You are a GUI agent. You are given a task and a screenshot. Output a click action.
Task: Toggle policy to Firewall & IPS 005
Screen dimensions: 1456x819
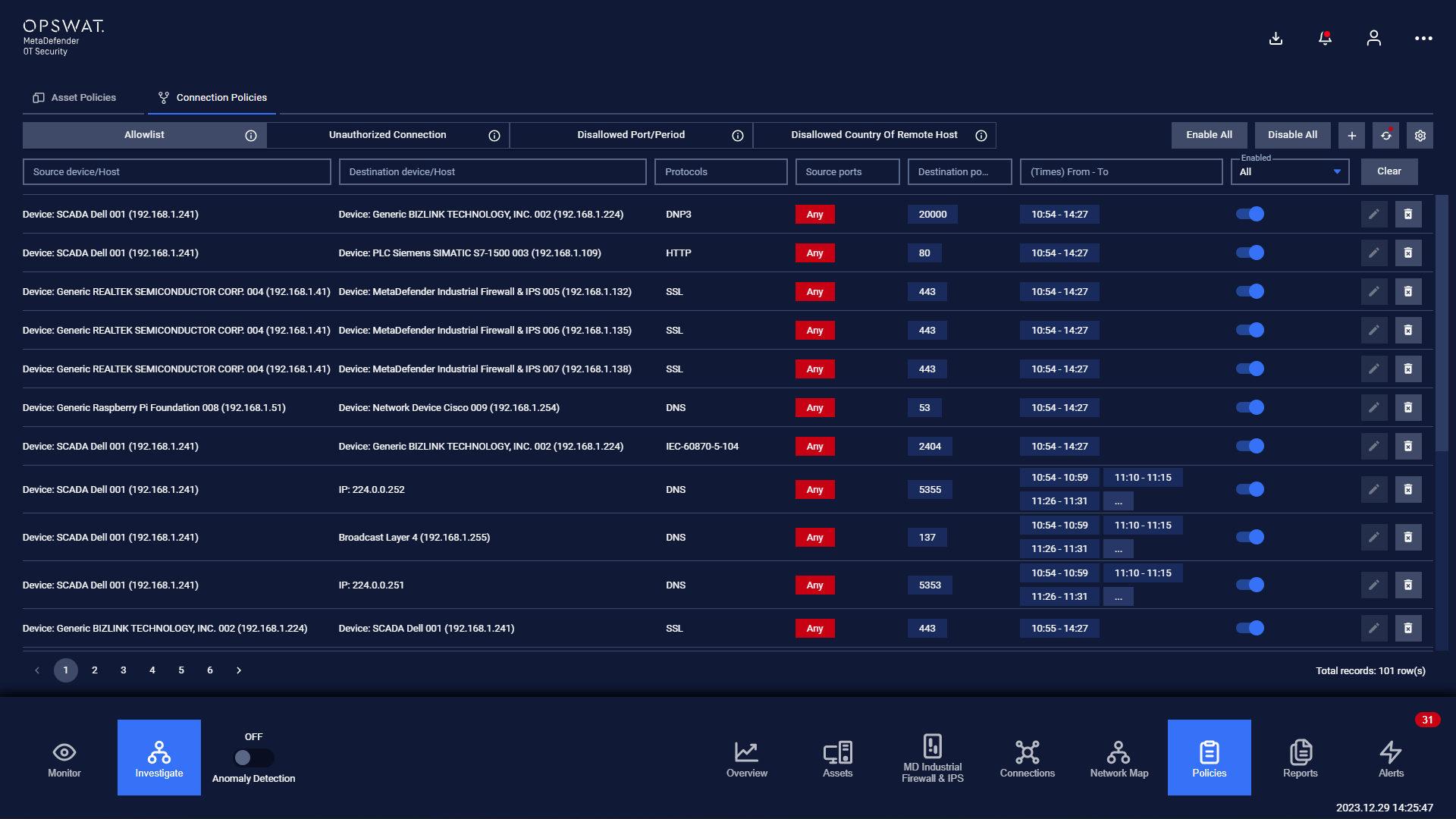1250,292
